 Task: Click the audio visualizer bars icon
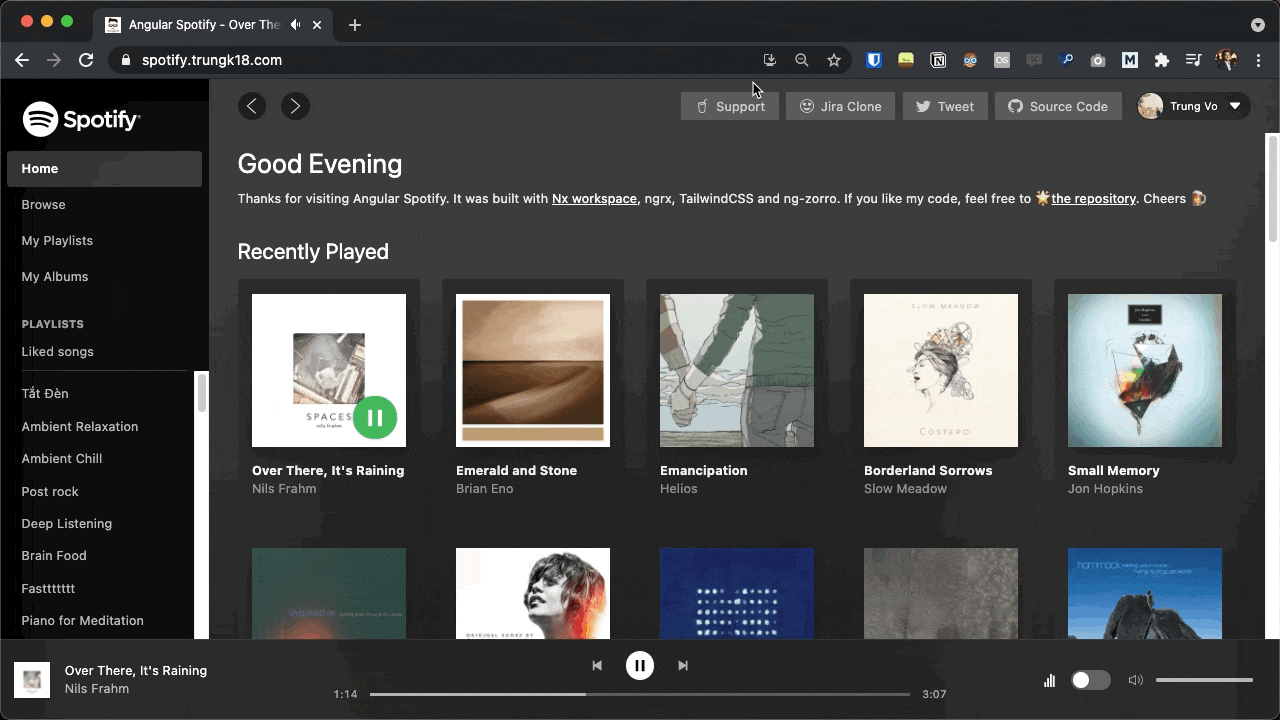[x=1049, y=680]
